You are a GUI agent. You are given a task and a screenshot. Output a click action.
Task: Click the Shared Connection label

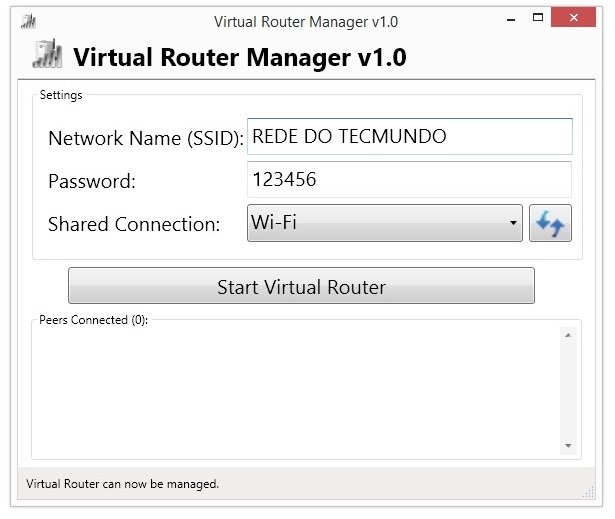point(134,224)
